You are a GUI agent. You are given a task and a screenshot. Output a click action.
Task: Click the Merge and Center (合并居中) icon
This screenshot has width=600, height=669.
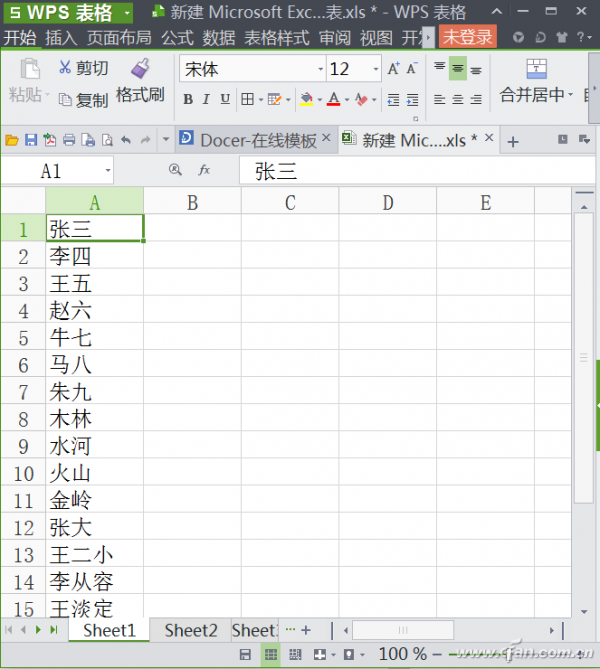pyautogui.click(x=536, y=69)
